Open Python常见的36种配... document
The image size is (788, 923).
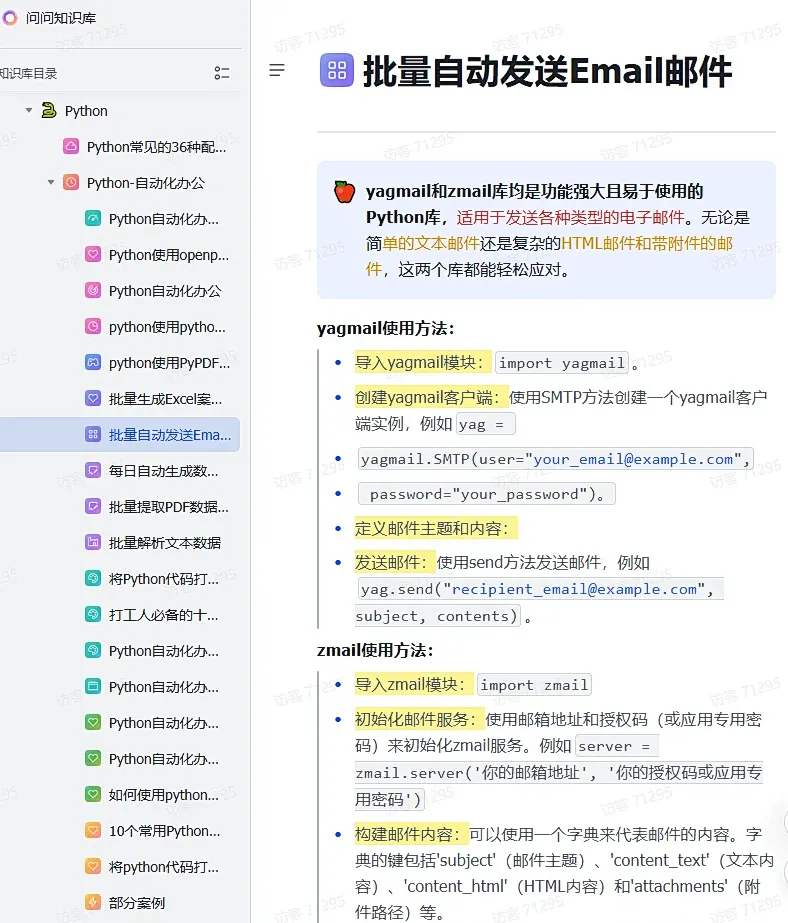coord(157,147)
